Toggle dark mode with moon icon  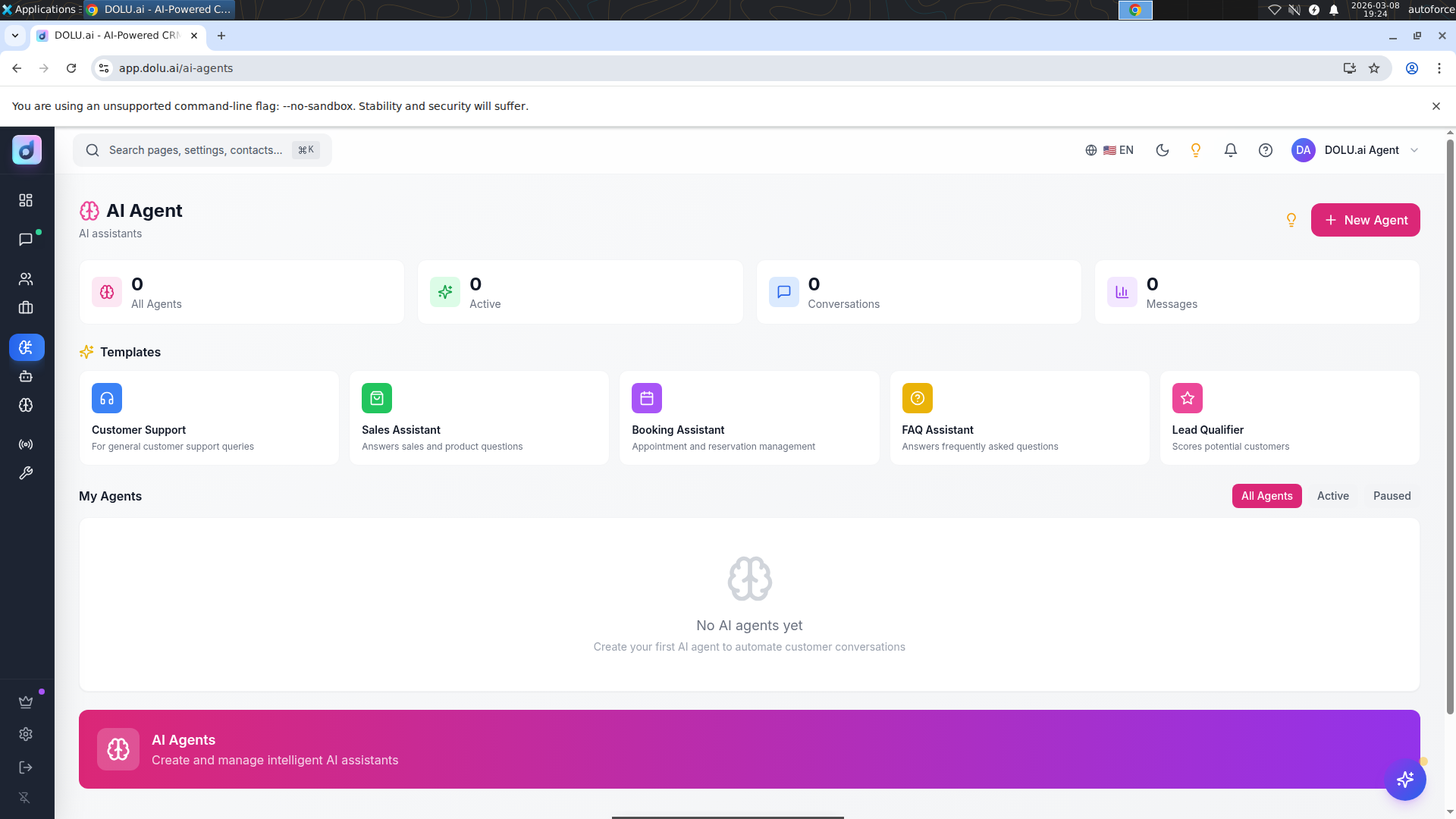point(1163,150)
